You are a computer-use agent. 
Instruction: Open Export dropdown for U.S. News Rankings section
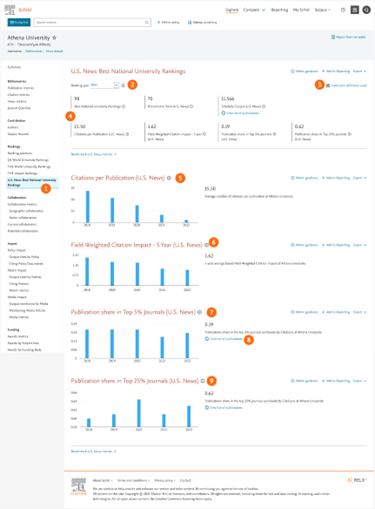[360, 71]
